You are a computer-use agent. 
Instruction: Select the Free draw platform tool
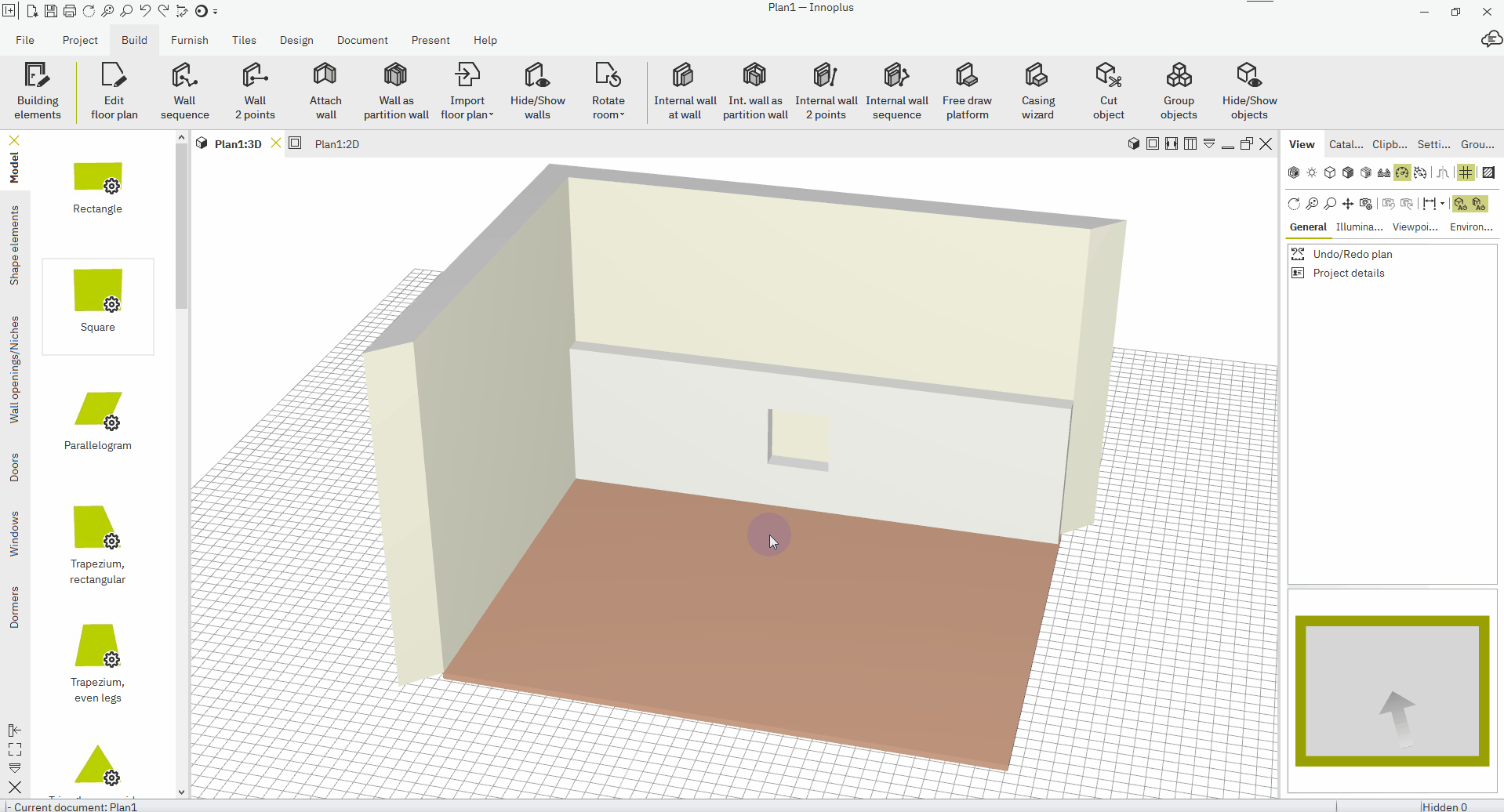(967, 89)
